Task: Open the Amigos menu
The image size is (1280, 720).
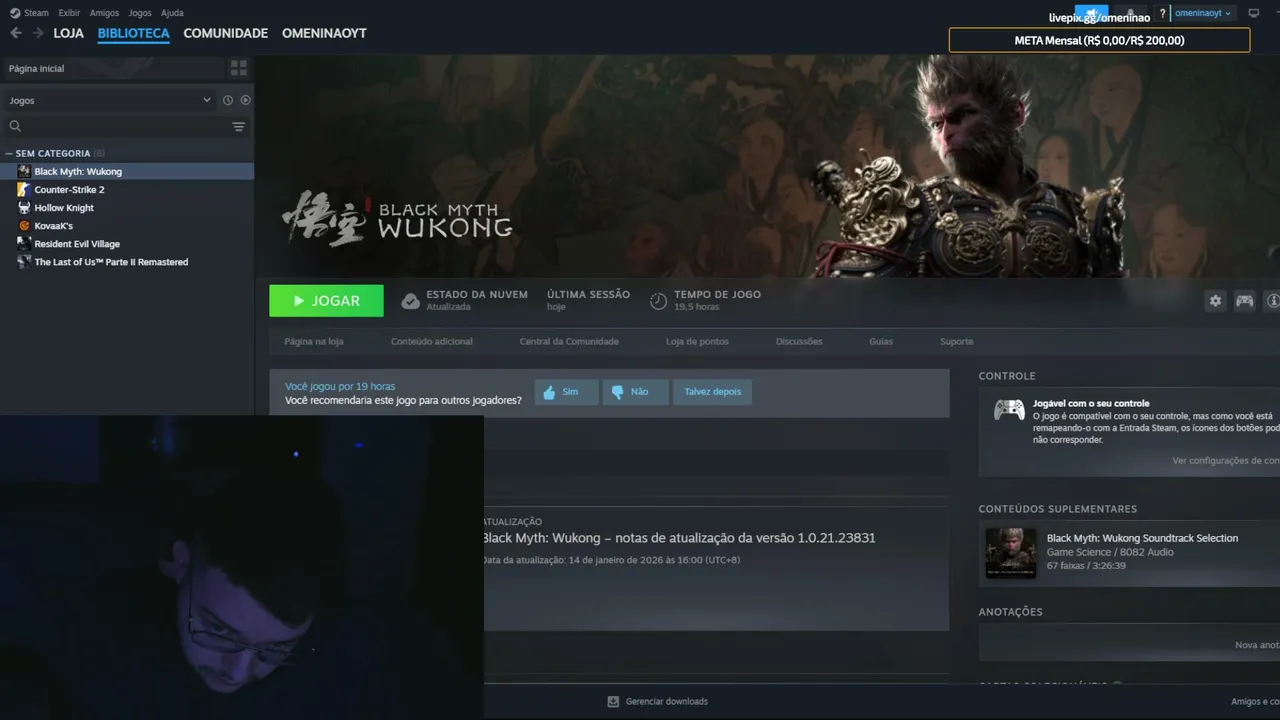Action: [104, 13]
